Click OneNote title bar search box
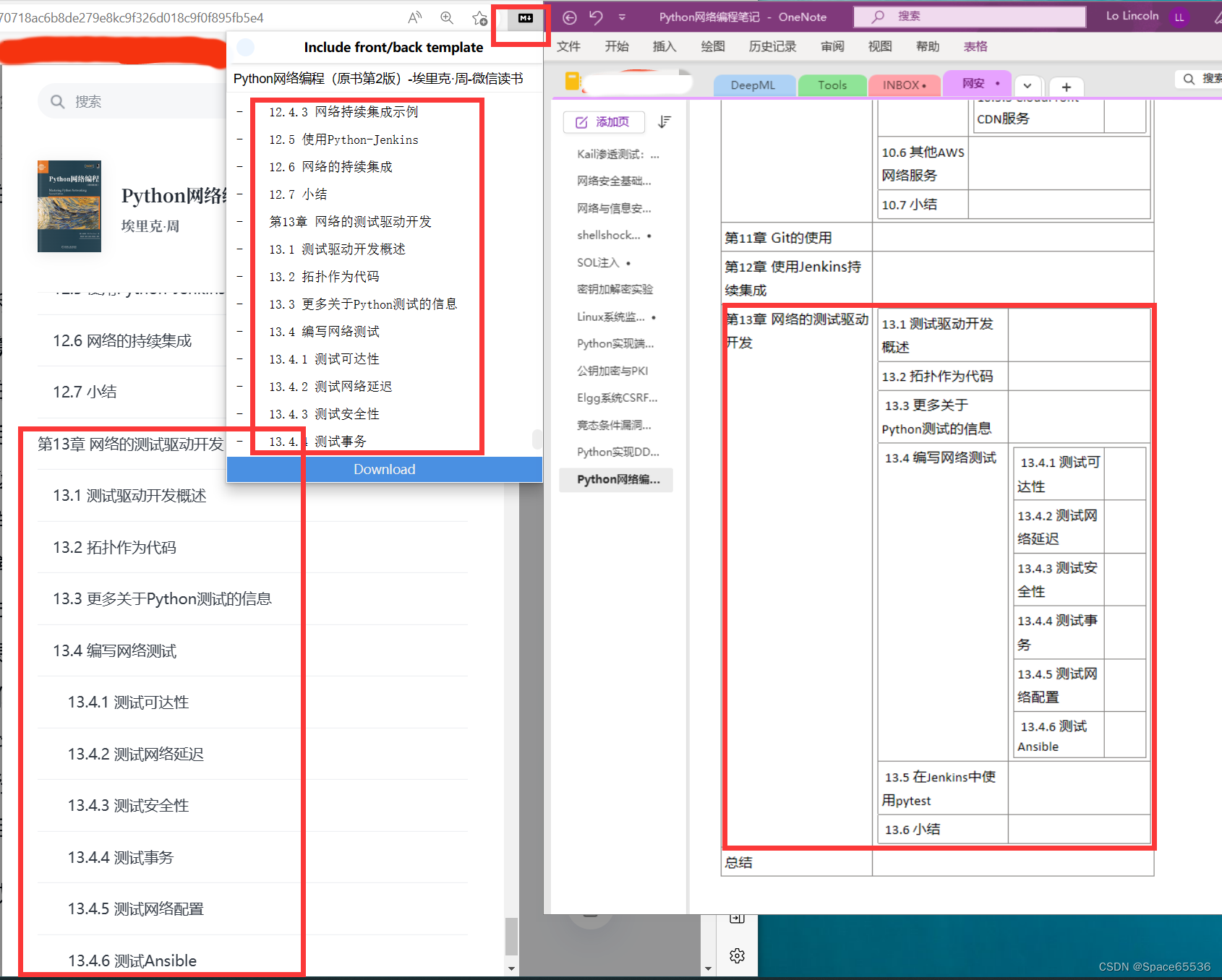This screenshot has height=980, width=1222. pos(970,17)
